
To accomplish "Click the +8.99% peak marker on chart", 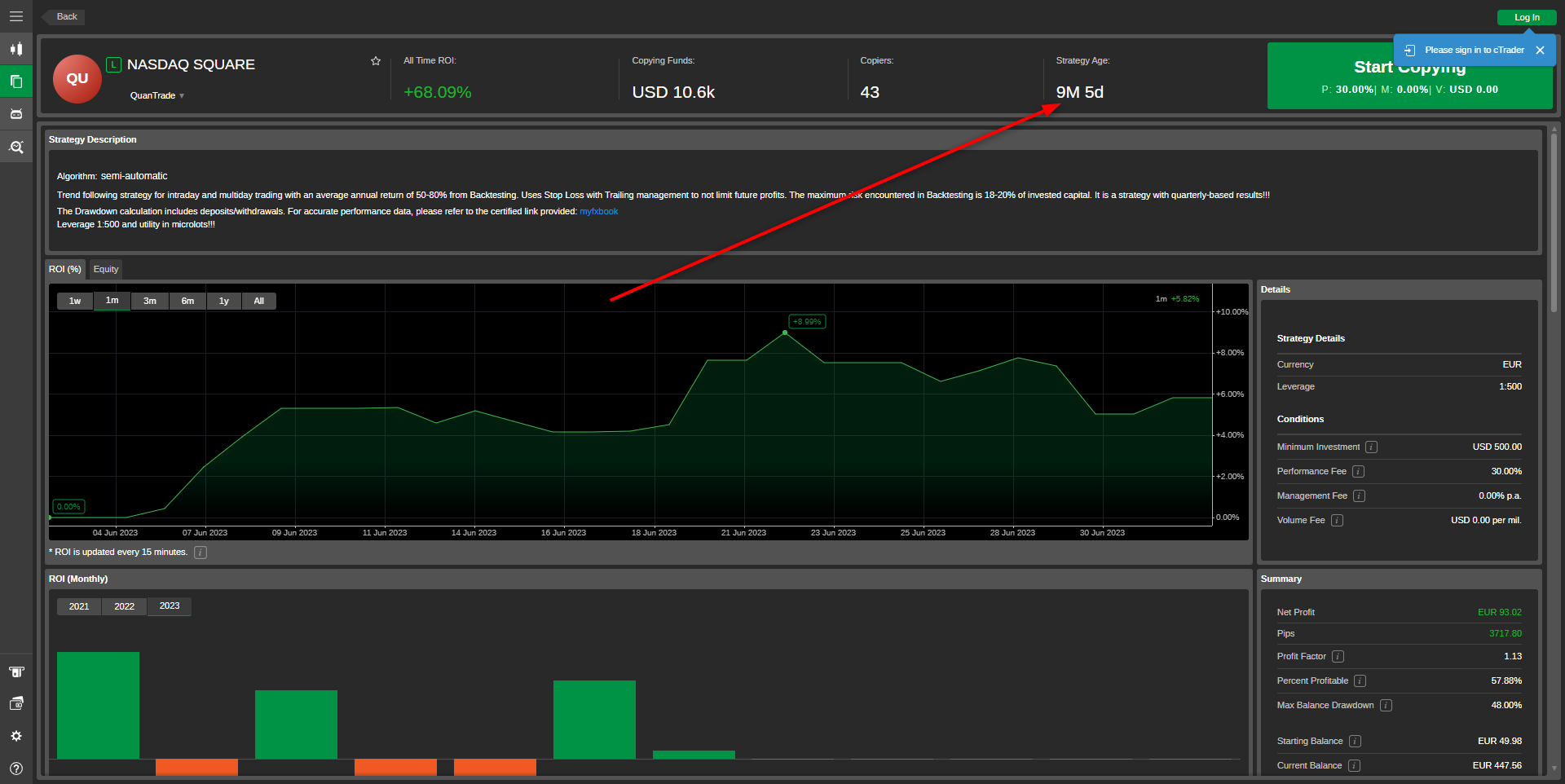I will click(x=808, y=322).
